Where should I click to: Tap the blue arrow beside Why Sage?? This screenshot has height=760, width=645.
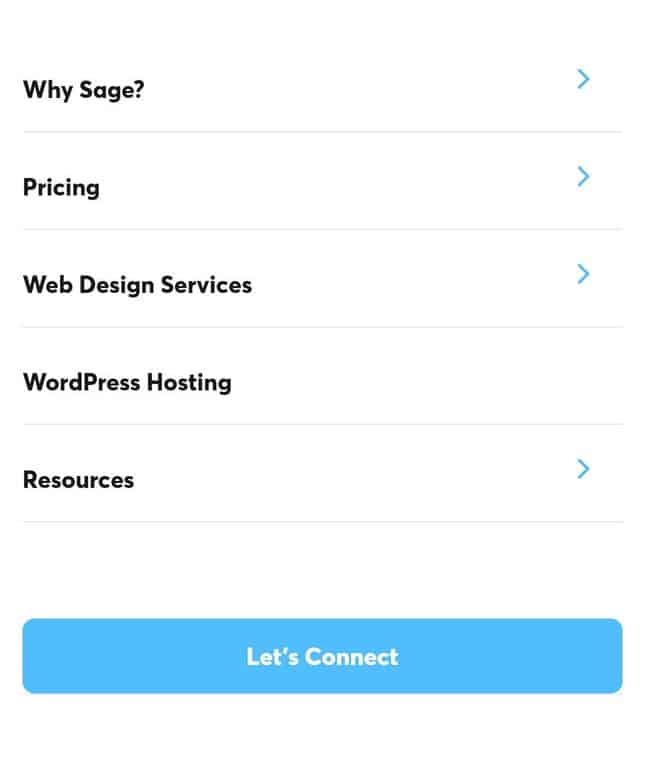(x=583, y=79)
